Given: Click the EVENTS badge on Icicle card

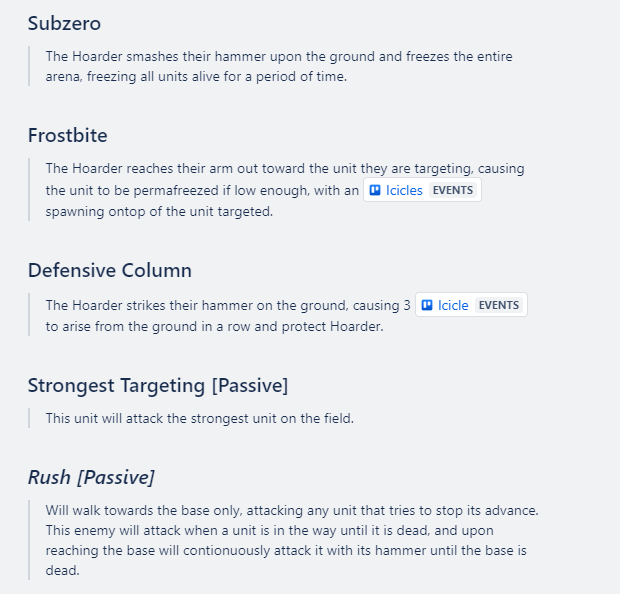Looking at the screenshot, I should (499, 305).
